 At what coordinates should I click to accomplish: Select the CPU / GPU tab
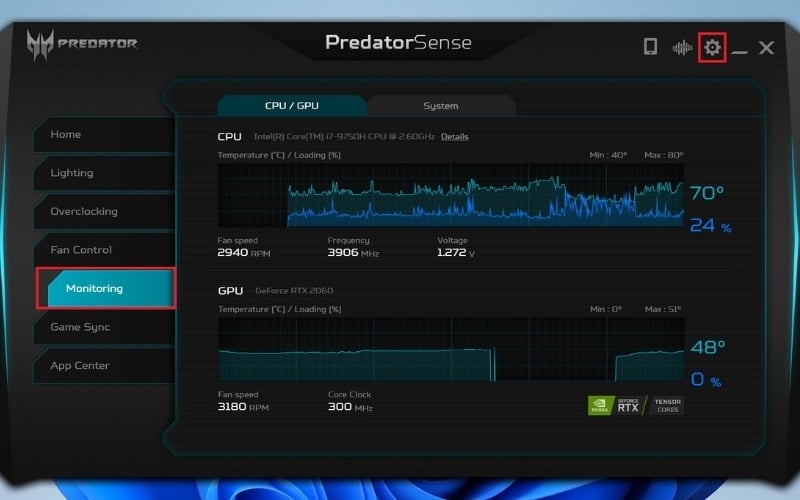point(291,106)
